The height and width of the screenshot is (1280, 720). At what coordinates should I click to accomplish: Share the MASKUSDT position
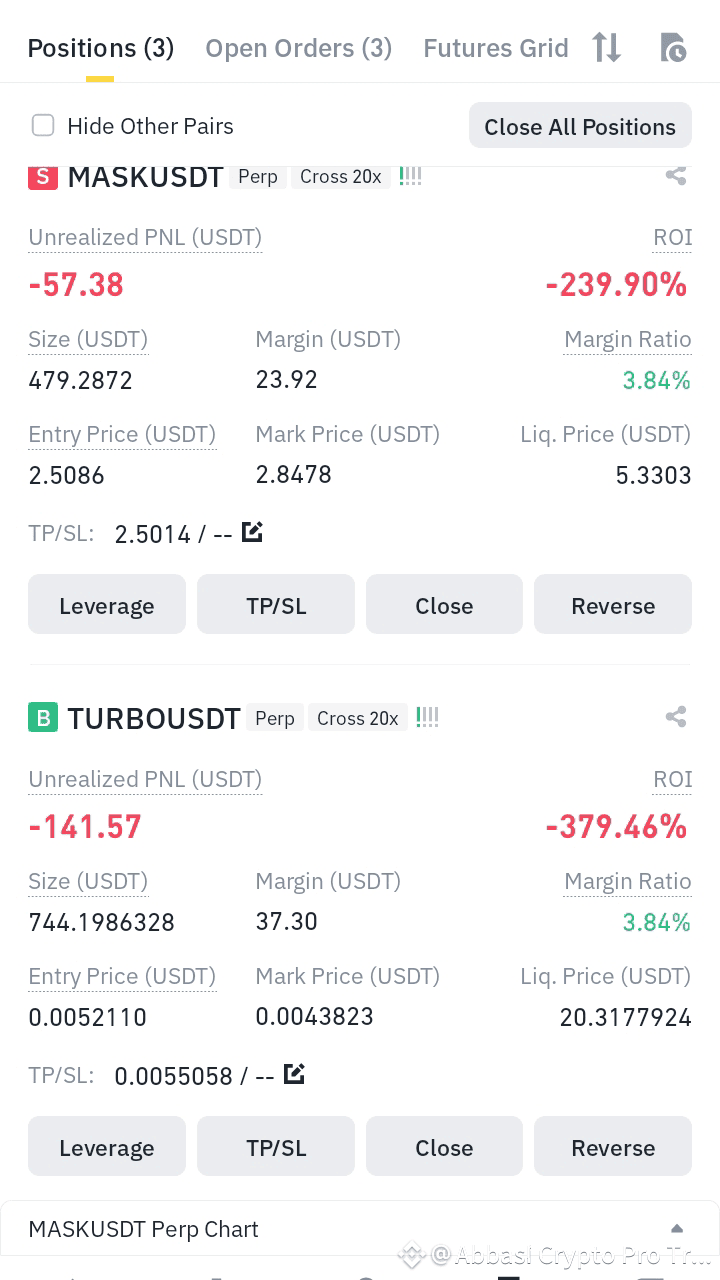(676, 176)
